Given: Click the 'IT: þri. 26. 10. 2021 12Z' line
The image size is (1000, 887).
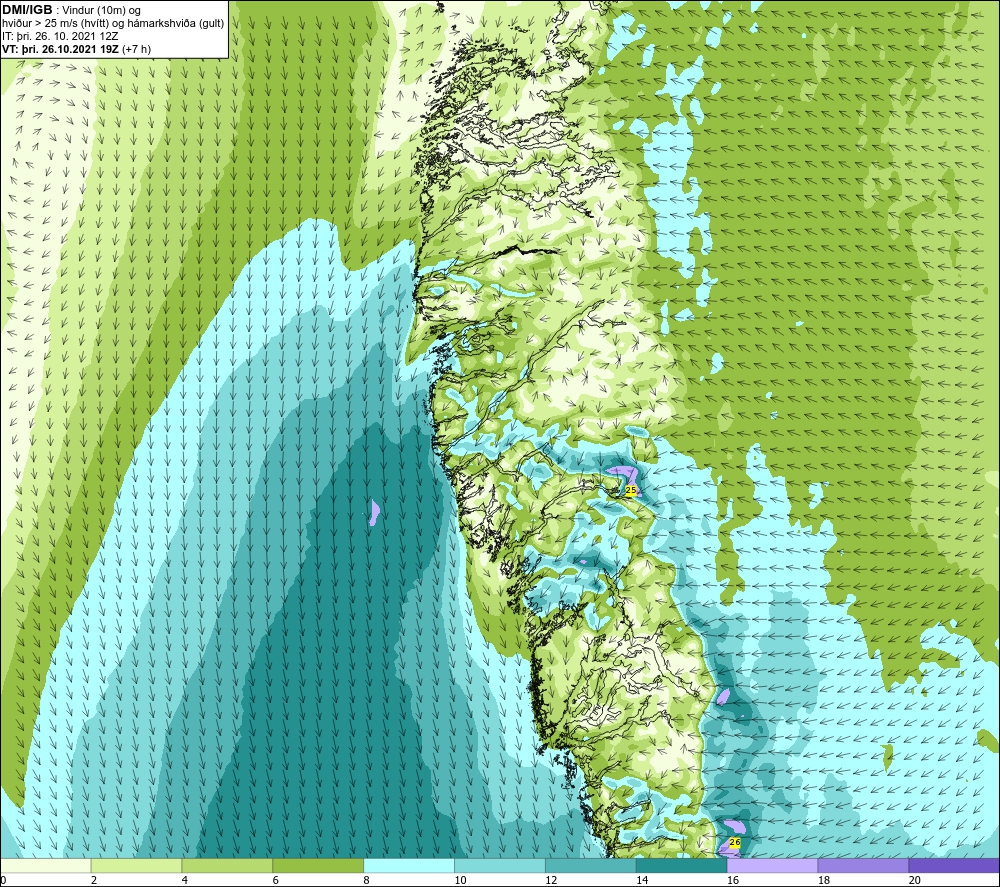Looking at the screenshot, I should pos(60,36).
